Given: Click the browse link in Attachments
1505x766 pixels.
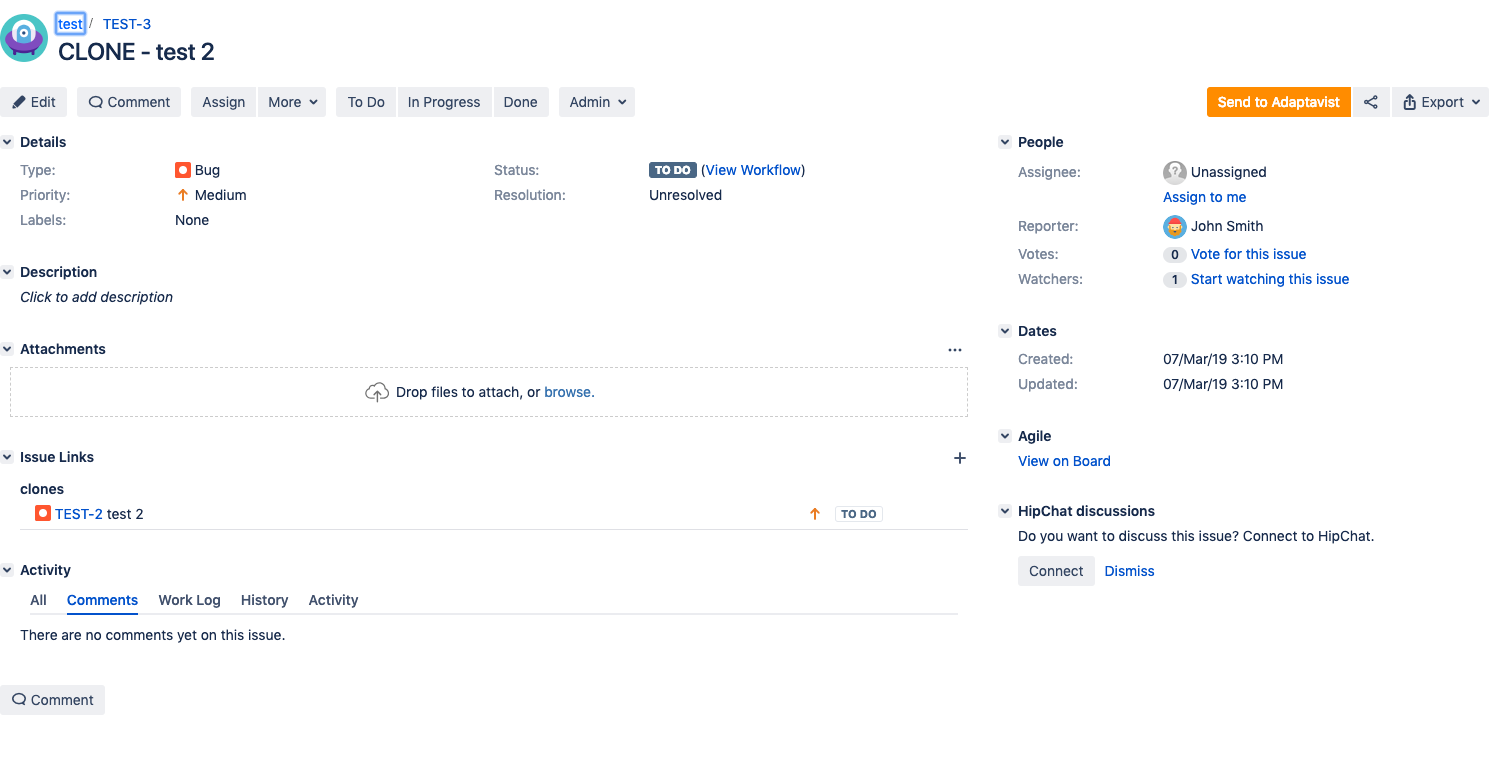Looking at the screenshot, I should click(x=569, y=392).
